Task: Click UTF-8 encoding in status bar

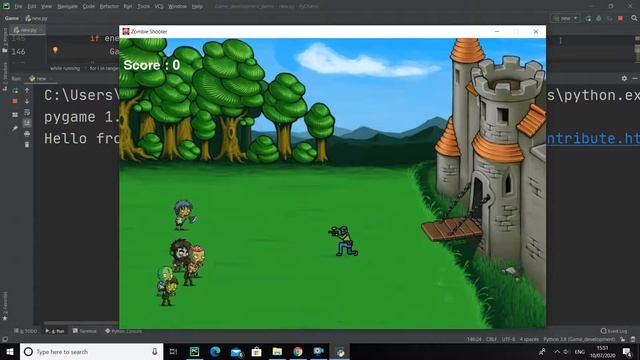Action: coord(508,340)
